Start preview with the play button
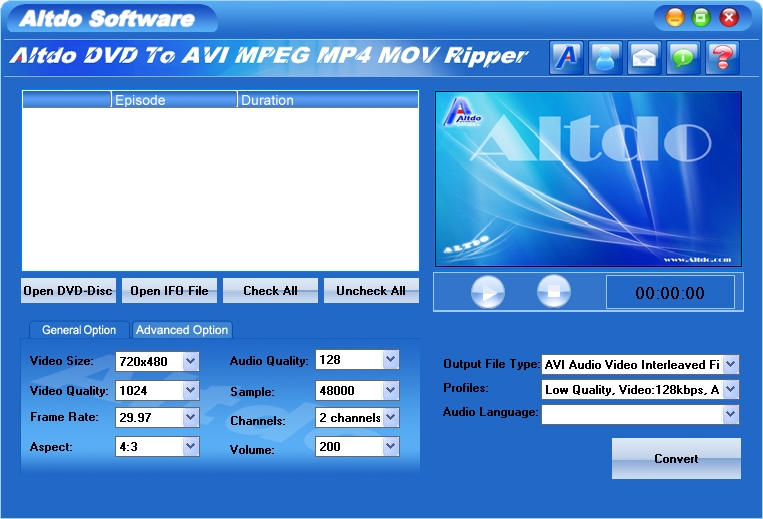The image size is (763, 519). pyautogui.click(x=488, y=292)
